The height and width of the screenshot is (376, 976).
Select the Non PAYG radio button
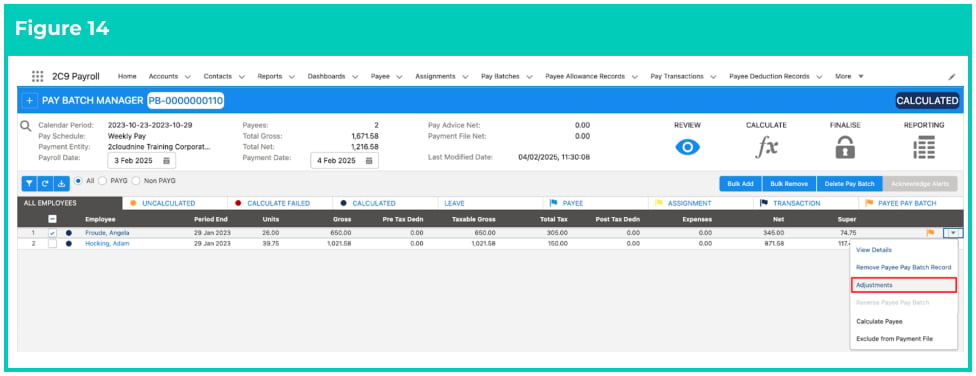tap(135, 181)
